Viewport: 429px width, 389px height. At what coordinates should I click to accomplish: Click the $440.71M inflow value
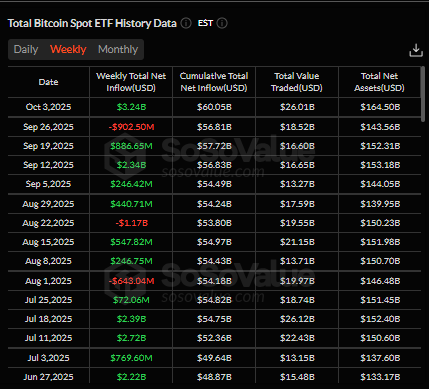point(131,204)
